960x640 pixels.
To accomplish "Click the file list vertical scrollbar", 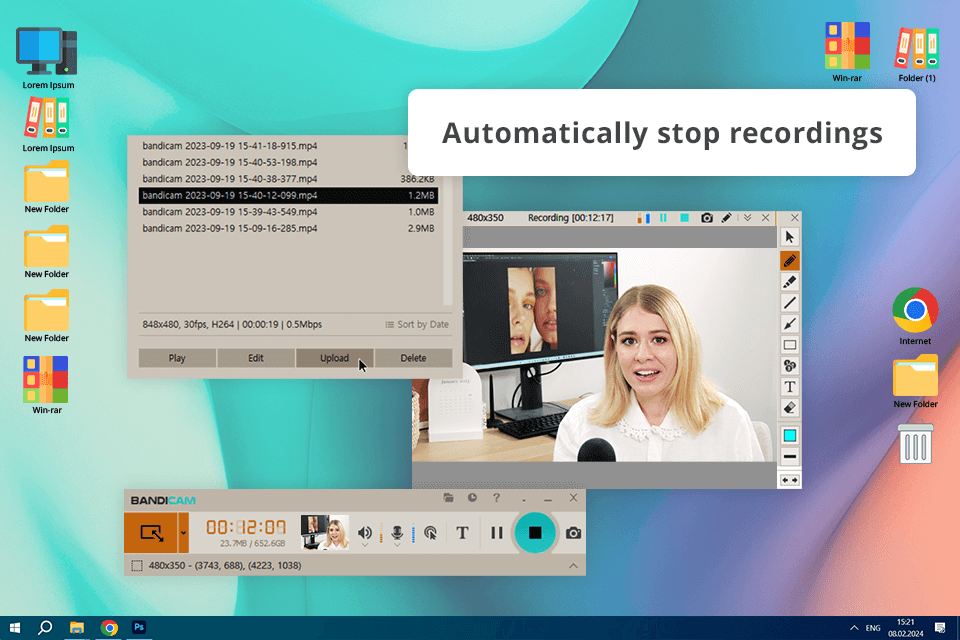I will [448, 241].
